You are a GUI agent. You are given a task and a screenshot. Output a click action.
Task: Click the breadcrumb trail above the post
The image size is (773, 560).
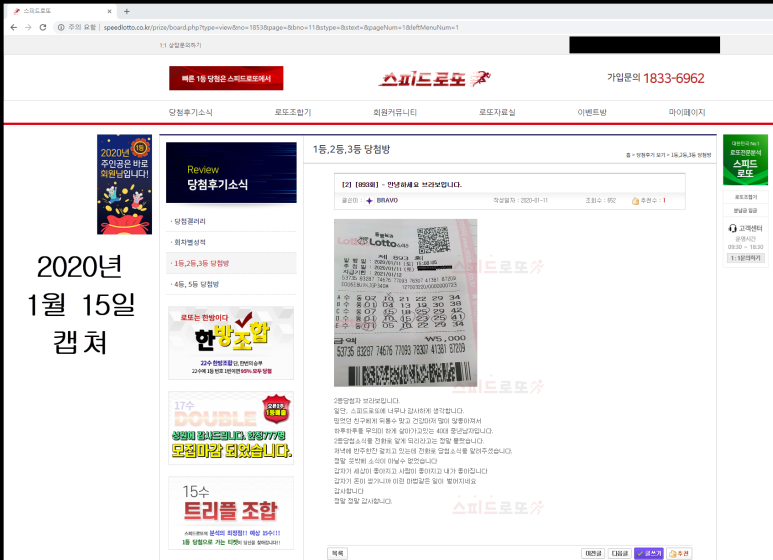(668, 155)
